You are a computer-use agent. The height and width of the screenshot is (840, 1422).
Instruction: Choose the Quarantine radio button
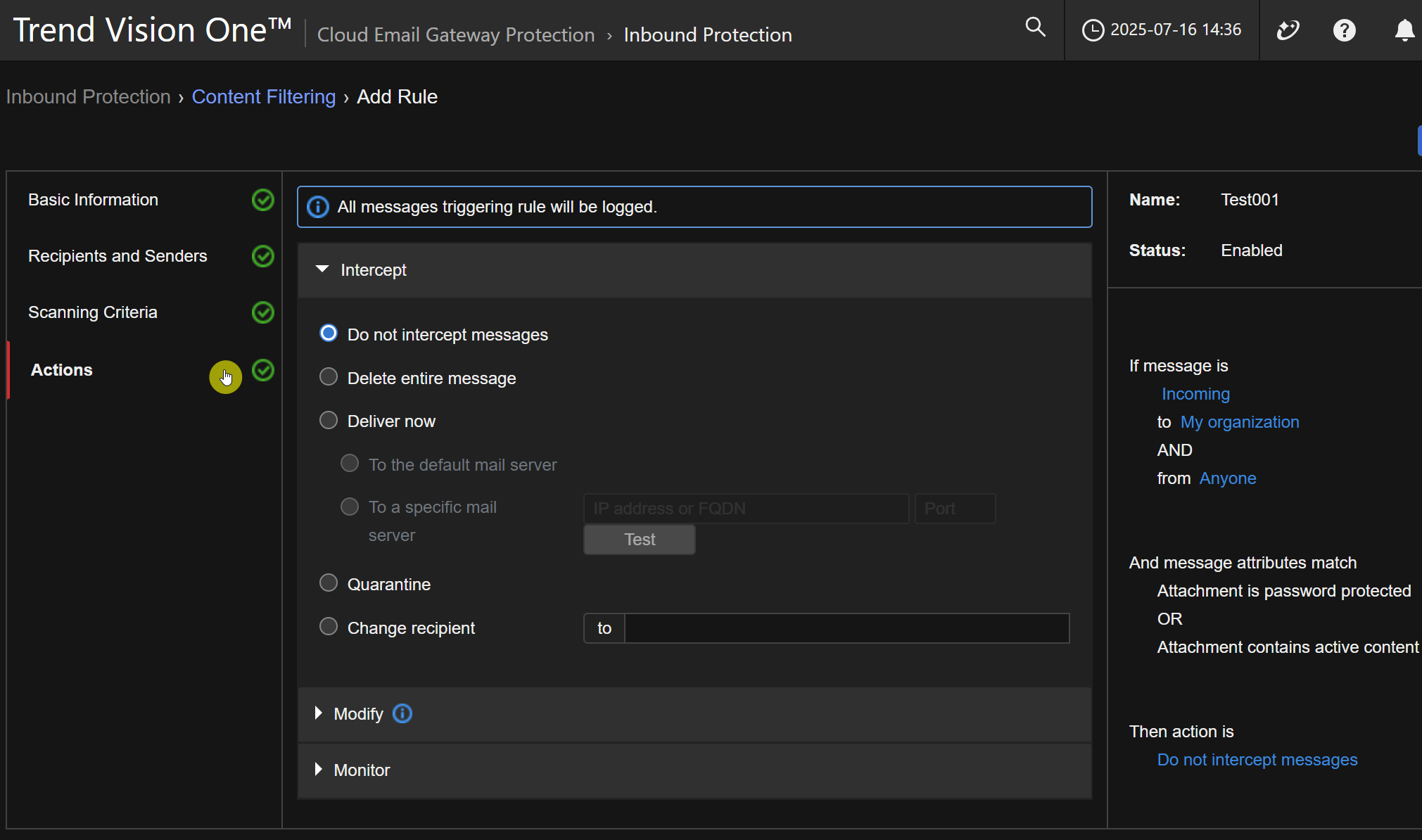click(x=329, y=583)
